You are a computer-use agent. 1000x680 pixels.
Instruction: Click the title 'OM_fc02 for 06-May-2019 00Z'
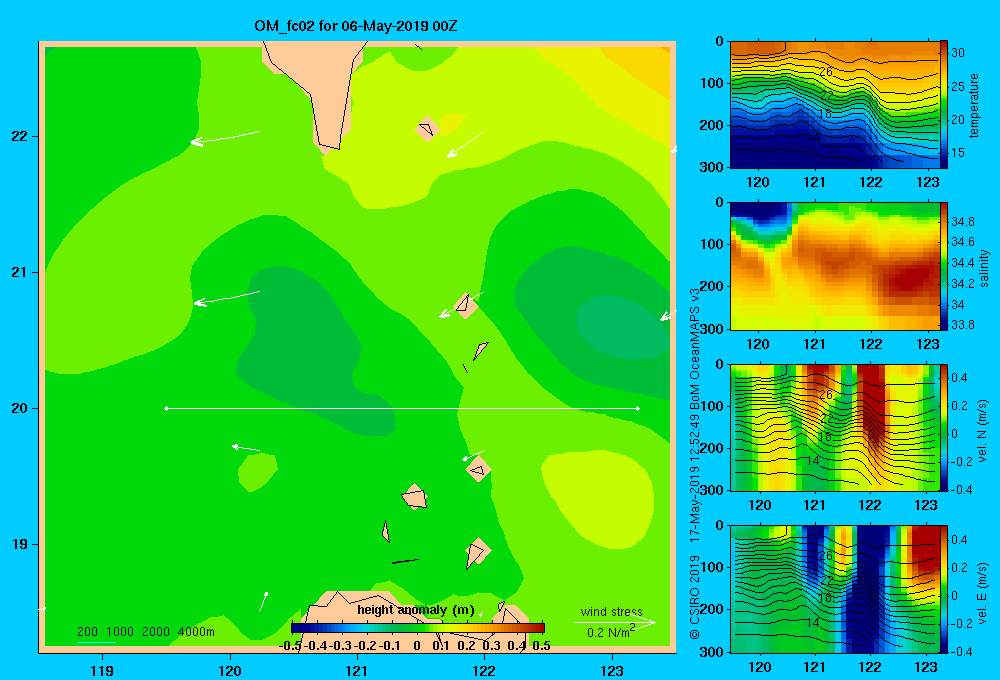355,26
